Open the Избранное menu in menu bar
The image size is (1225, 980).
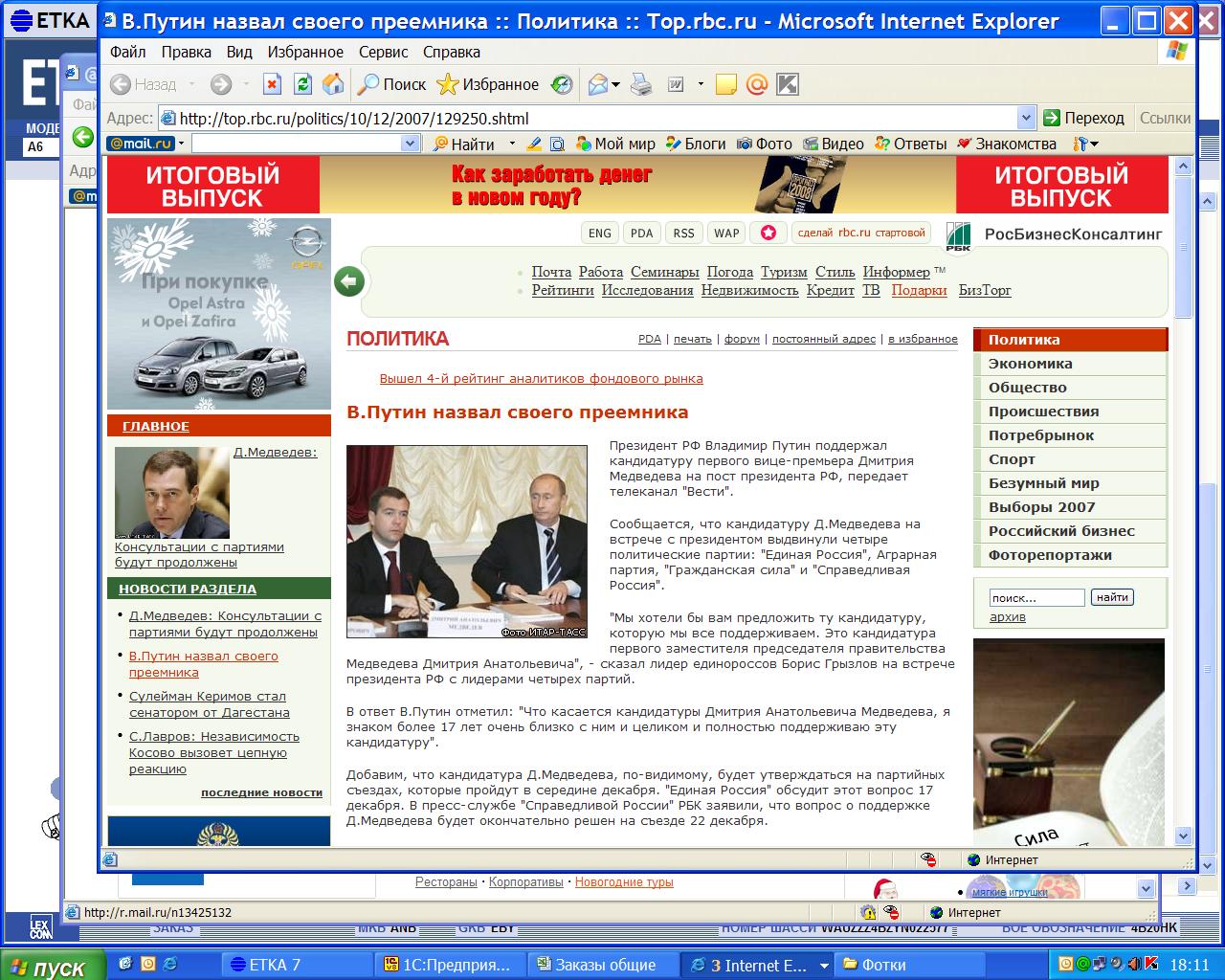(x=305, y=52)
